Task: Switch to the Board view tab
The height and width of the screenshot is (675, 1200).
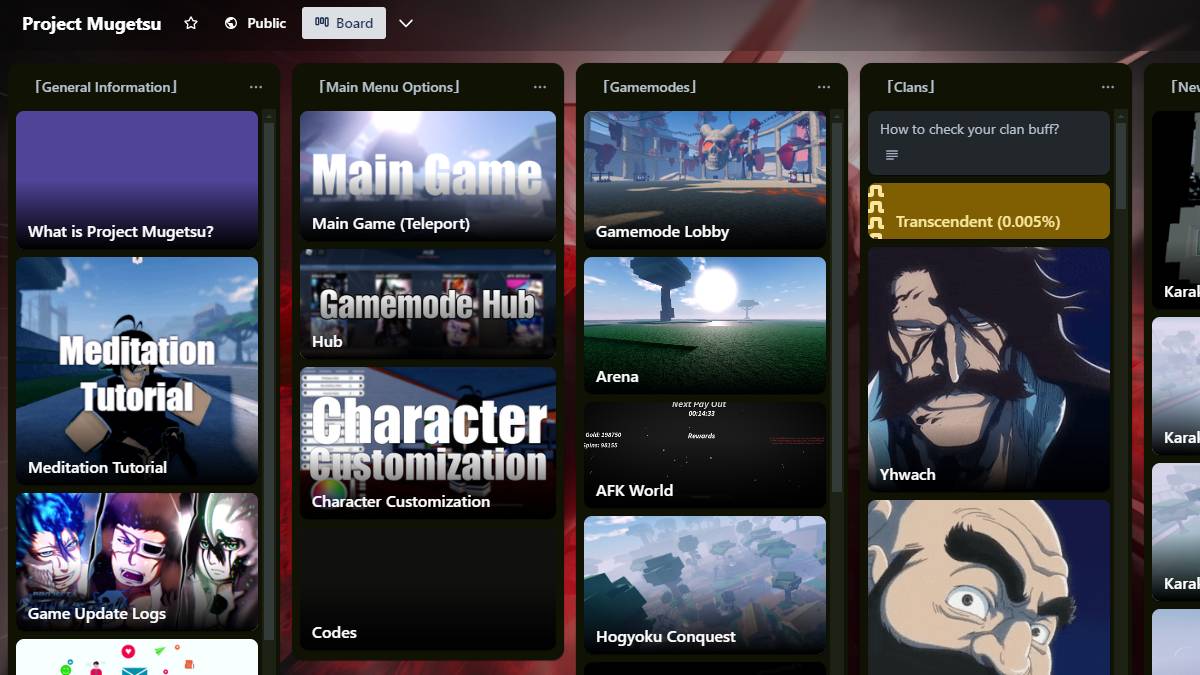Action: point(344,22)
